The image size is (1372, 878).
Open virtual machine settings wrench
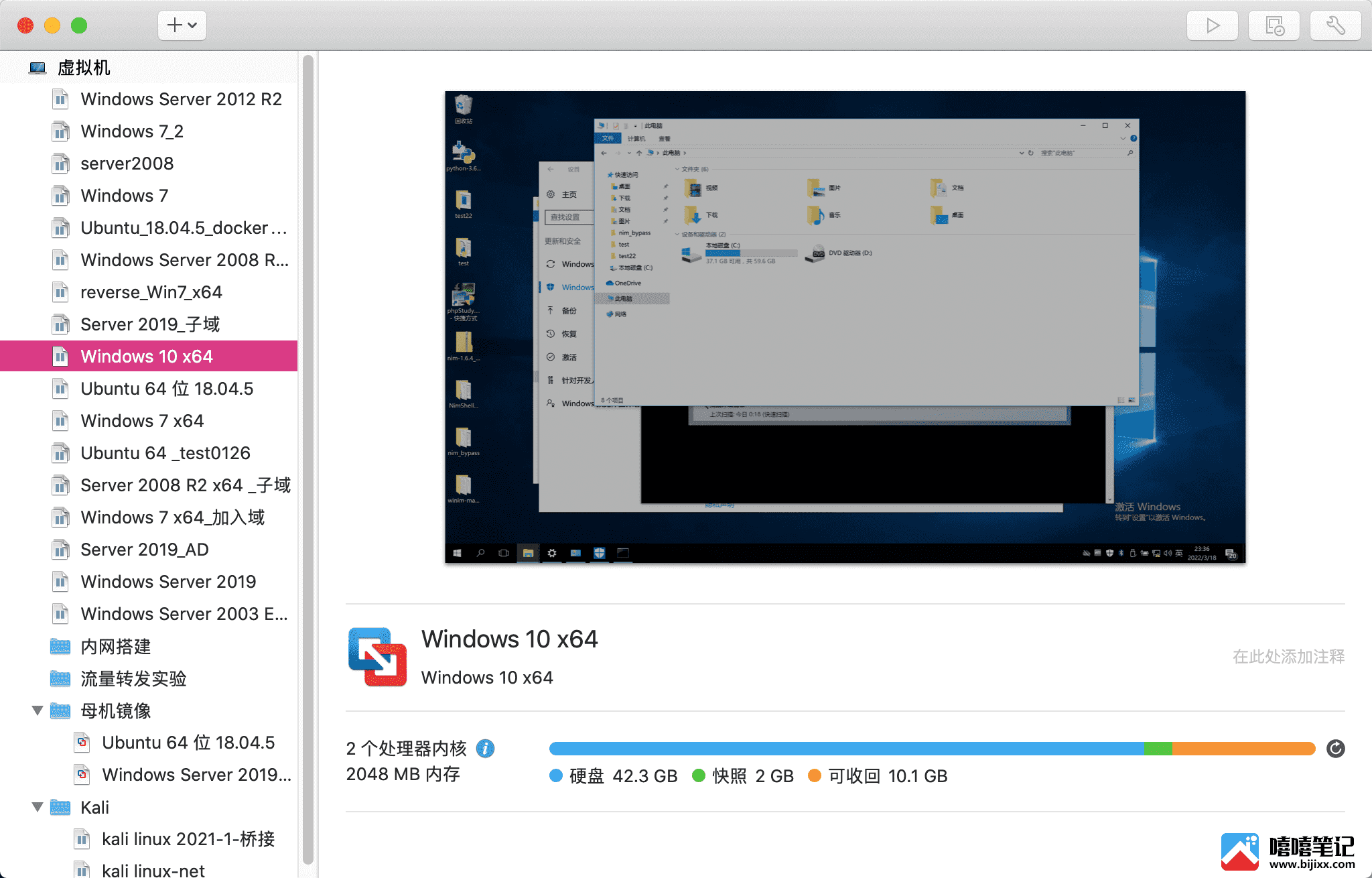point(1336,25)
